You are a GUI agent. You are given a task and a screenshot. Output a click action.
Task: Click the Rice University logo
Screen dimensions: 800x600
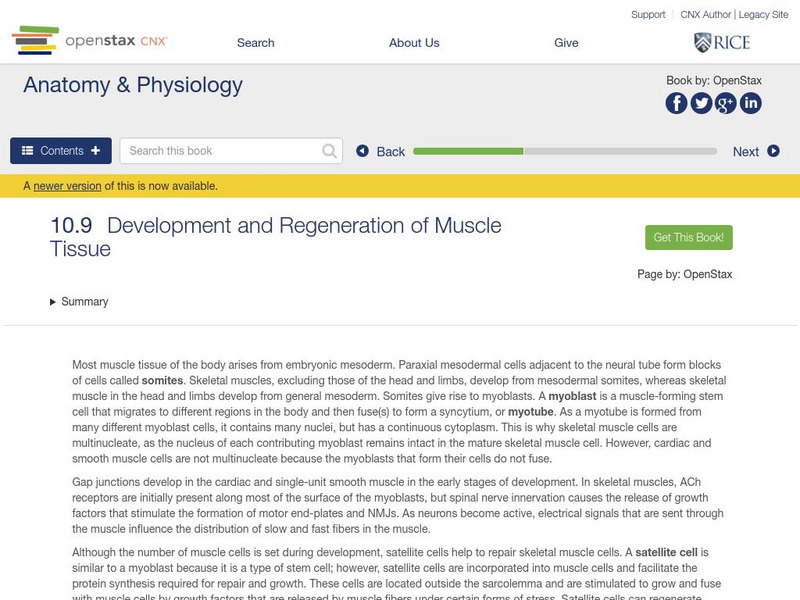pyautogui.click(x=721, y=42)
